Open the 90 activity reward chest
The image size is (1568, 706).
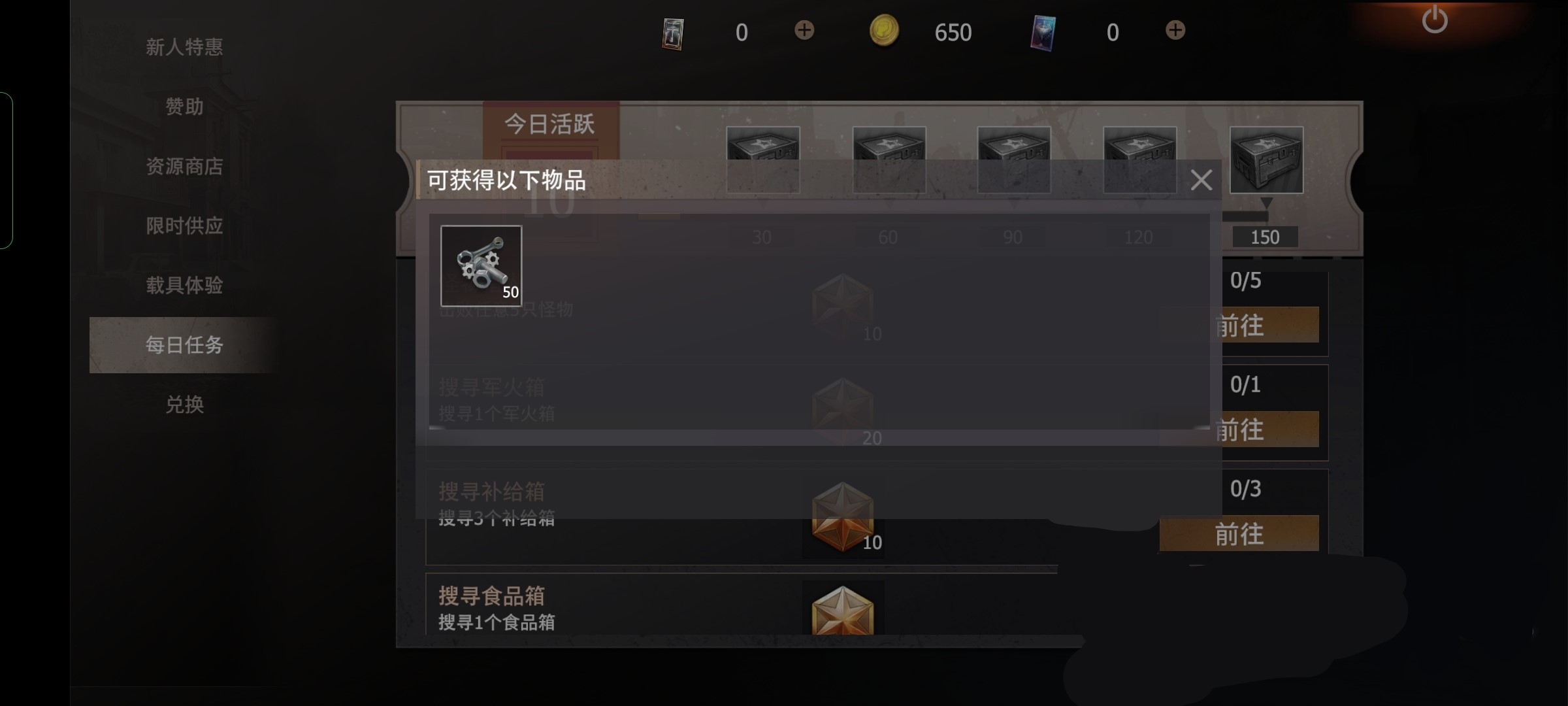pyautogui.click(x=1014, y=160)
